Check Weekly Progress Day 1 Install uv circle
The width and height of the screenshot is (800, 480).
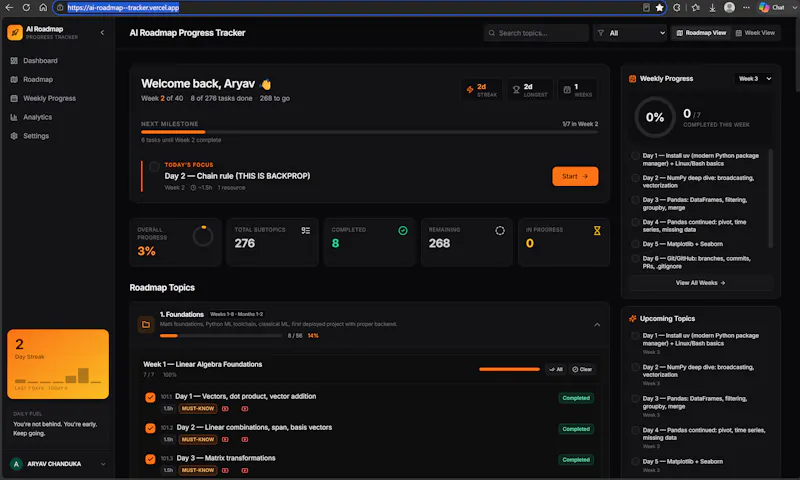pyautogui.click(x=635, y=156)
